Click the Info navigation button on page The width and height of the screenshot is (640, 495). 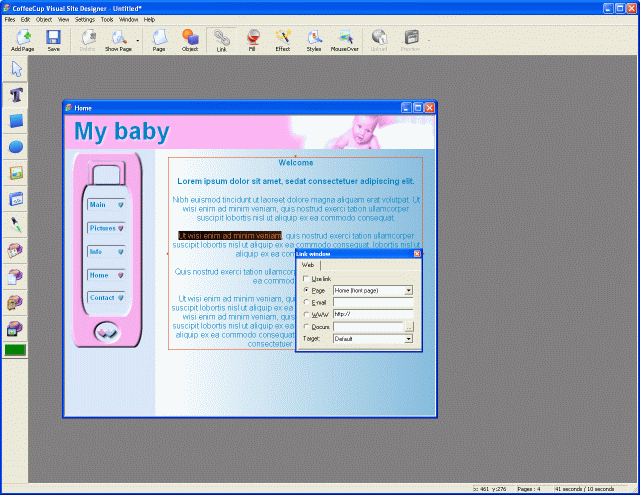106,252
